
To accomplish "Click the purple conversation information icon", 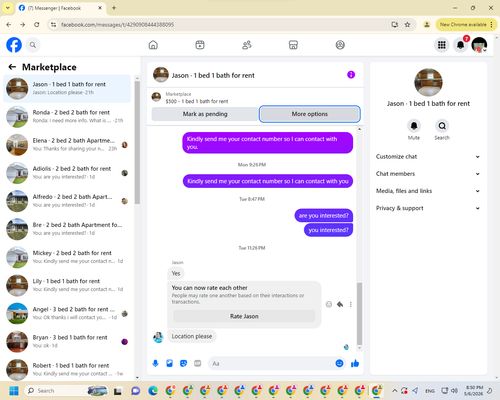I will (x=351, y=75).
